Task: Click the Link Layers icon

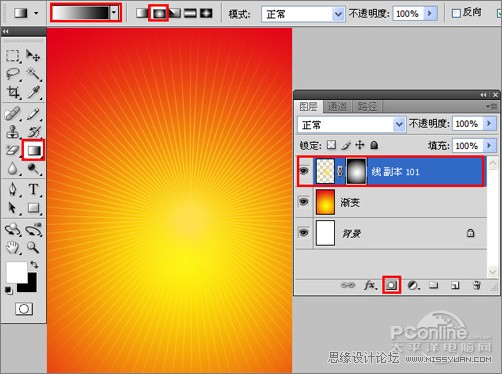Action: (x=347, y=285)
